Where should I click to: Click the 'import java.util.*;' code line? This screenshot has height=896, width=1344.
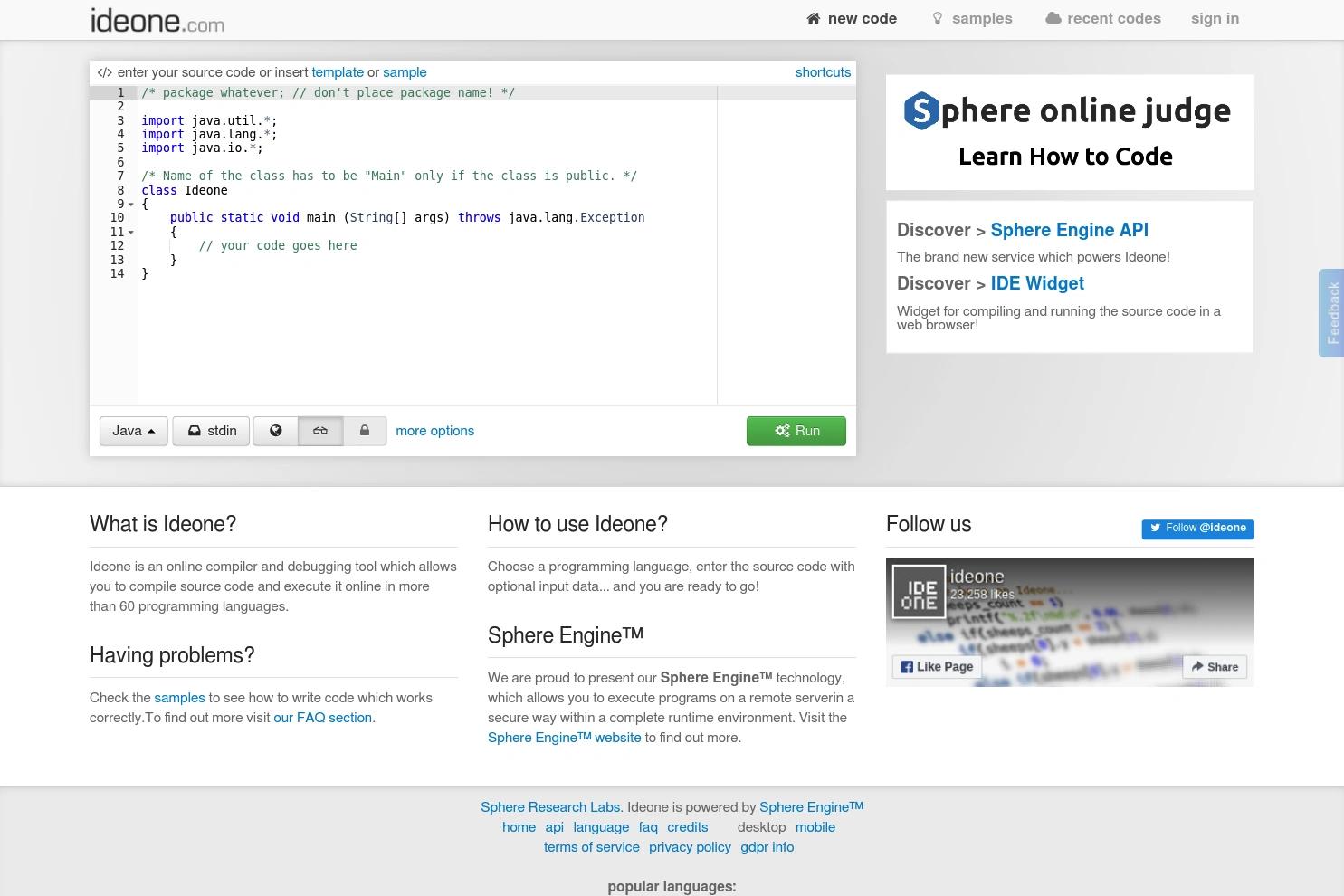[209, 120]
